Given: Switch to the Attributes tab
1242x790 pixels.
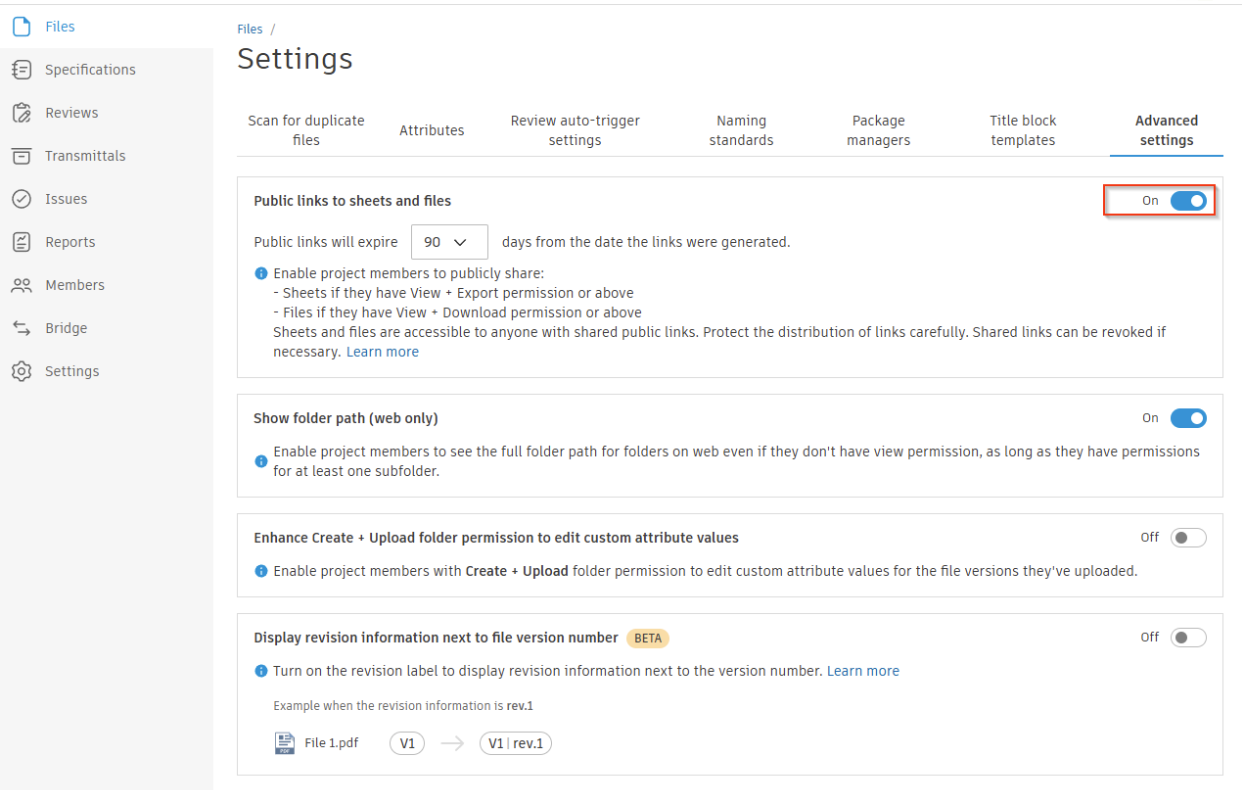Looking at the screenshot, I should click(x=432, y=130).
